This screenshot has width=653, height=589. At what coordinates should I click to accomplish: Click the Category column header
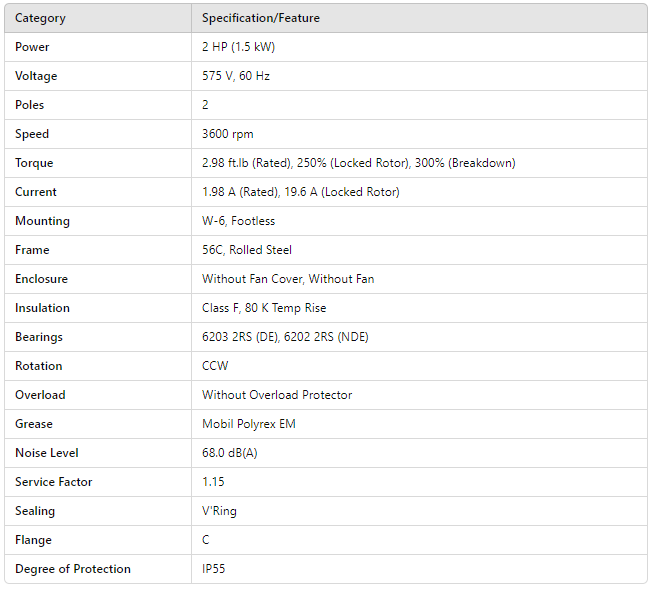(40, 18)
